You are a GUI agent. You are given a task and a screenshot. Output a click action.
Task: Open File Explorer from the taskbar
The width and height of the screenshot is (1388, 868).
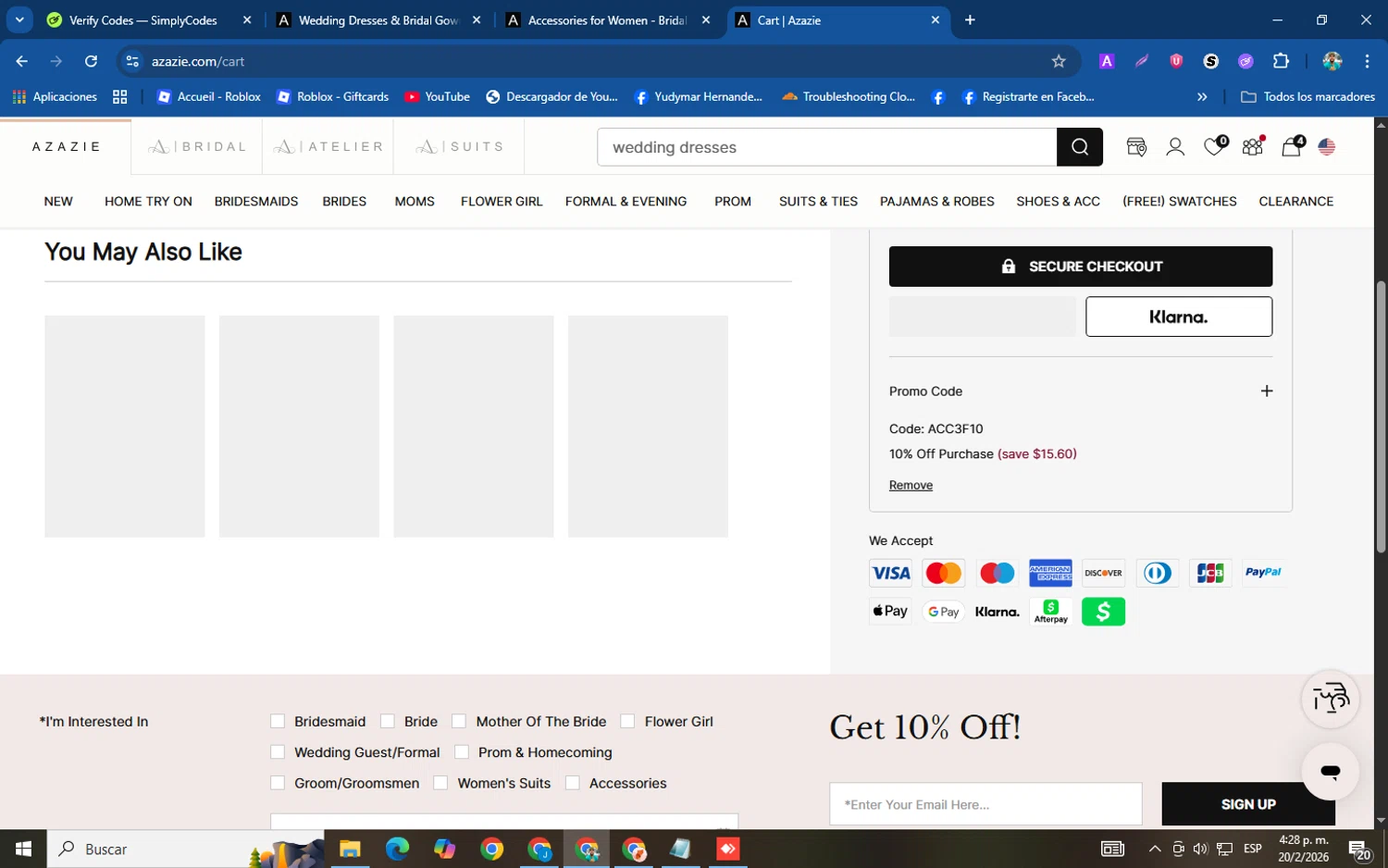pyautogui.click(x=350, y=849)
